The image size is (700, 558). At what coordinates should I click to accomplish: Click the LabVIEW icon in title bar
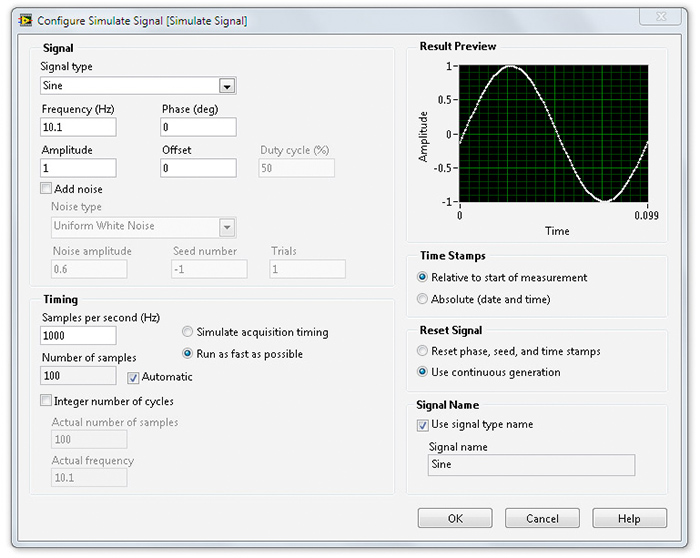[25, 21]
